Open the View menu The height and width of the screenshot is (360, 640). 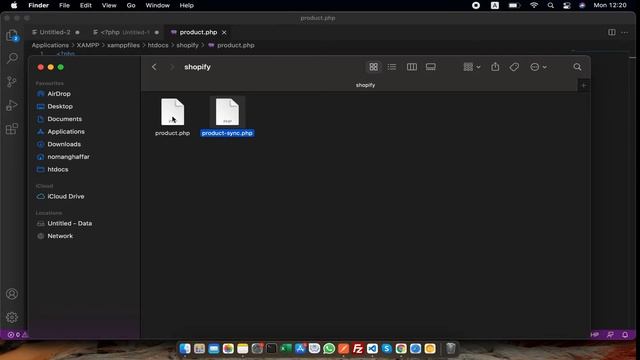click(109, 5)
